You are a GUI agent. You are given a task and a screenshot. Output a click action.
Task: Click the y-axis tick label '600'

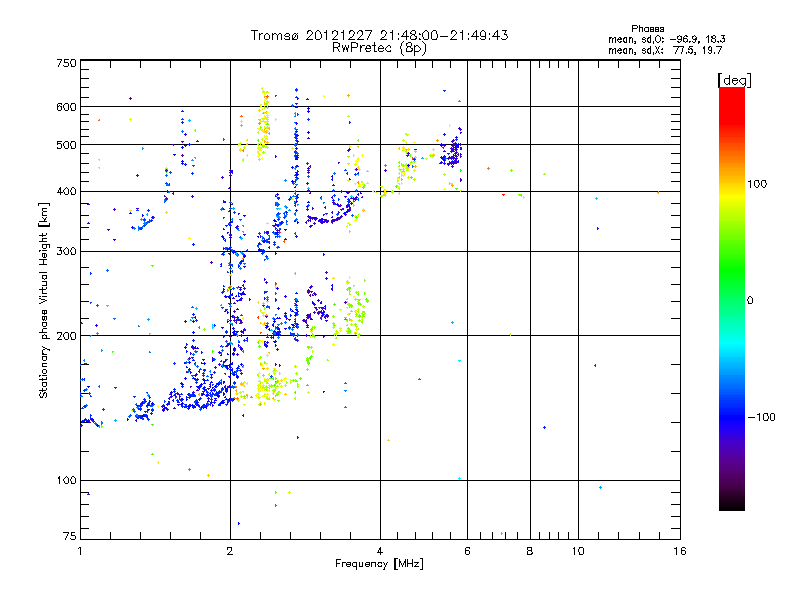tap(66, 107)
